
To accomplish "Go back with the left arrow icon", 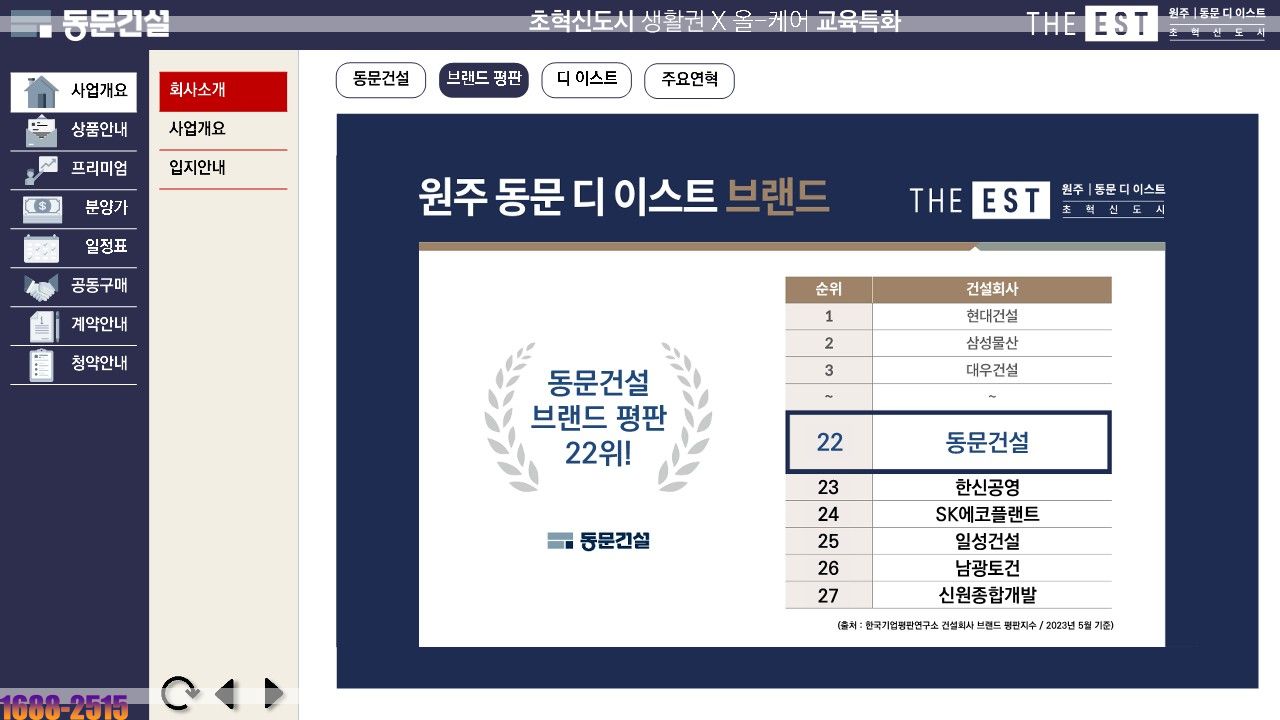I will pyautogui.click(x=226, y=693).
